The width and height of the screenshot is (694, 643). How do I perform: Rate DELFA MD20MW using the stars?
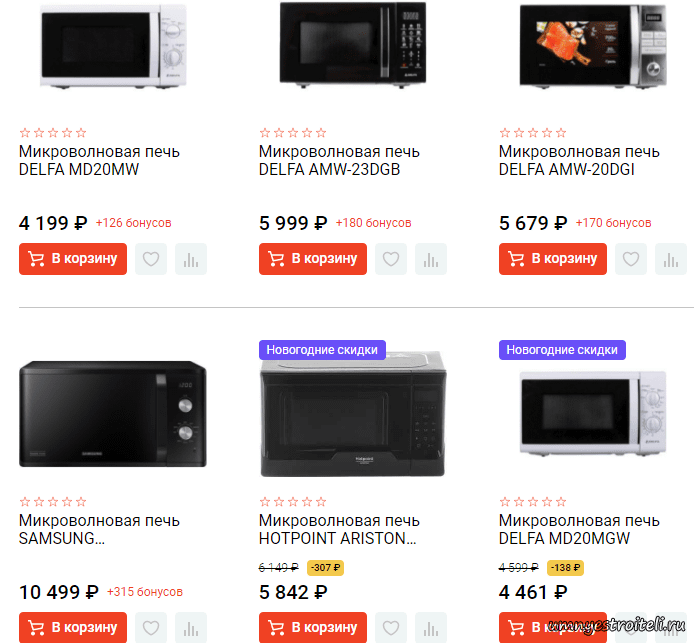click(53, 132)
